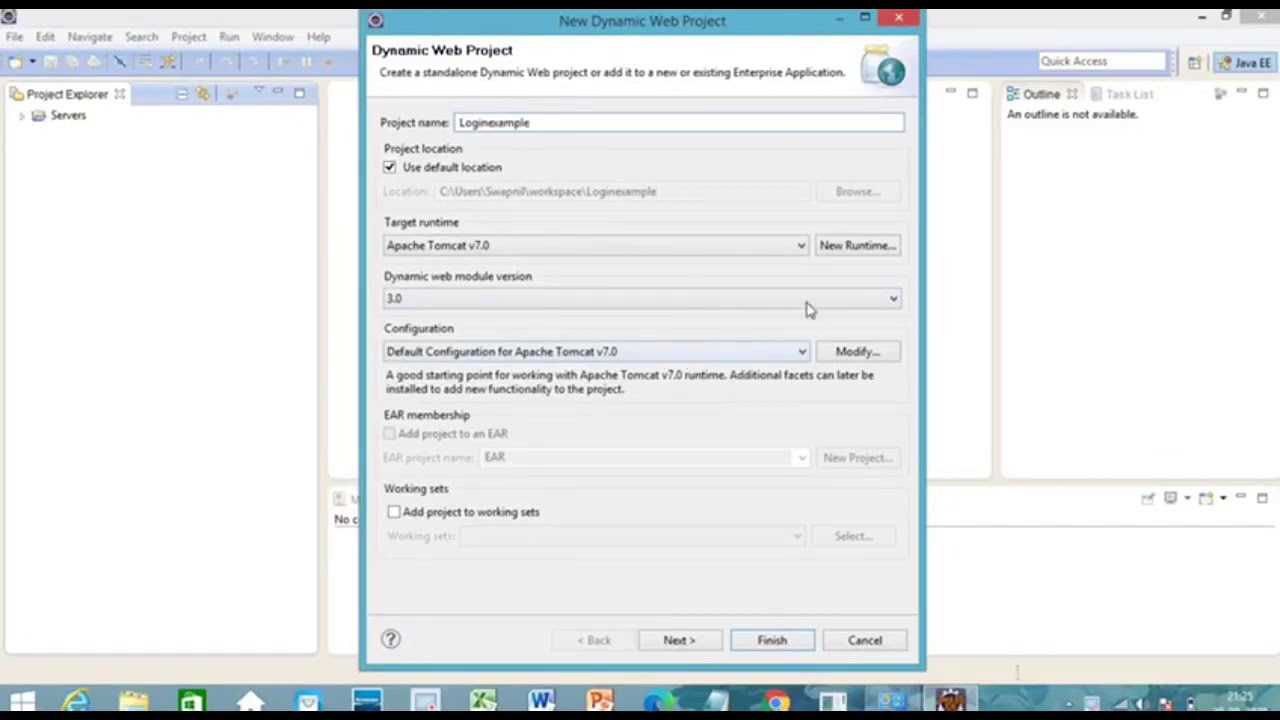Open Configuration dropdown for Apache Tomcat
This screenshot has width=1280, height=720.
pyautogui.click(x=597, y=351)
